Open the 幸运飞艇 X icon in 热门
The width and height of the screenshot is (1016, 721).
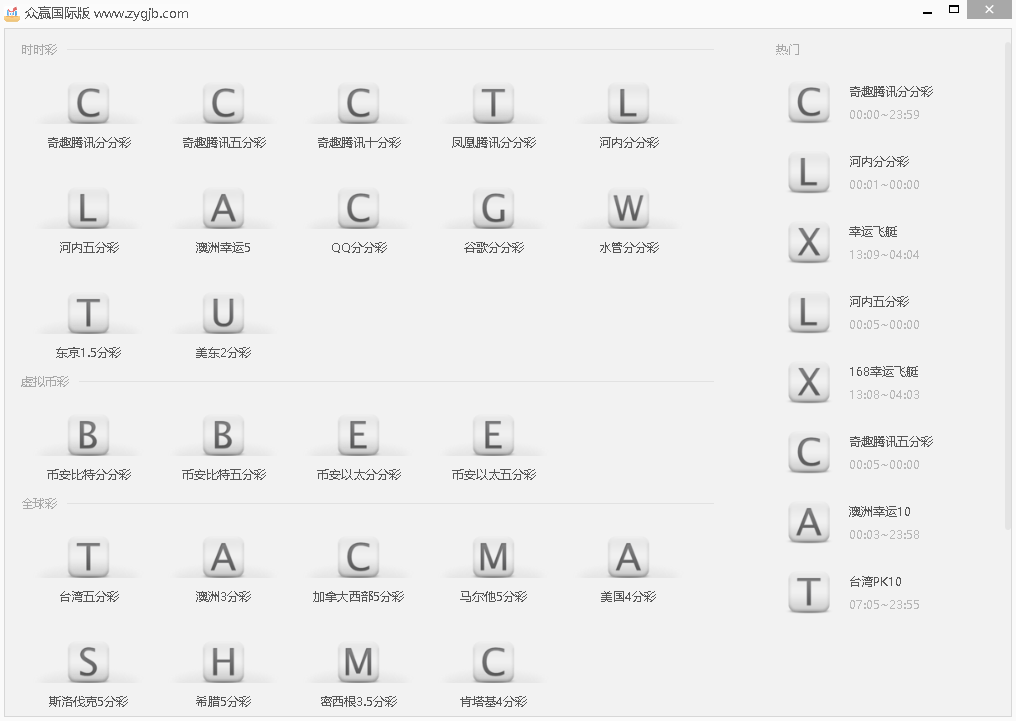[809, 243]
